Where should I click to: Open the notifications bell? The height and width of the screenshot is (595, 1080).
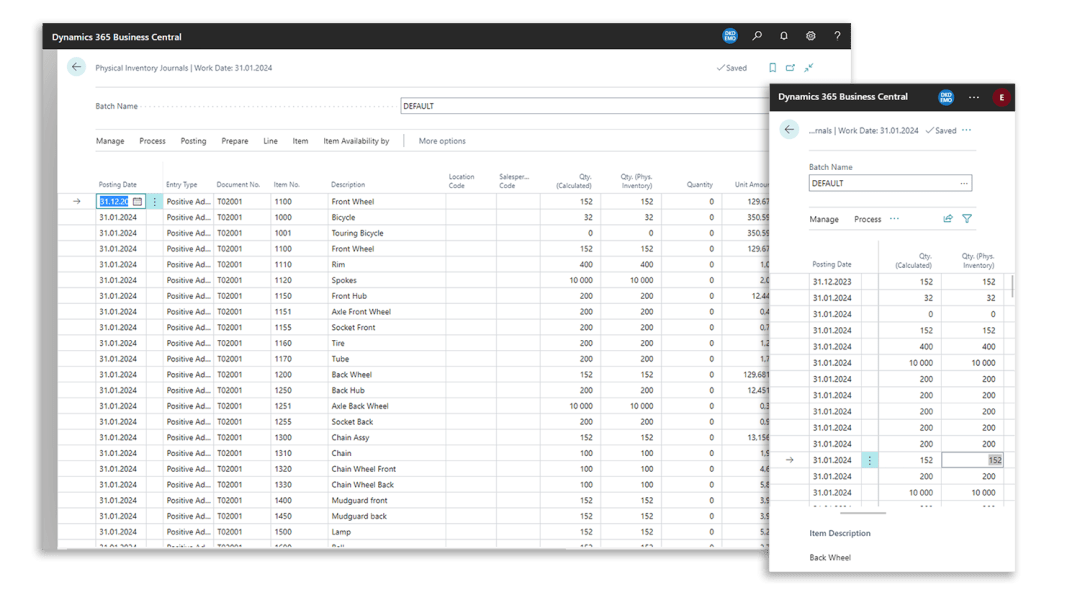(784, 36)
